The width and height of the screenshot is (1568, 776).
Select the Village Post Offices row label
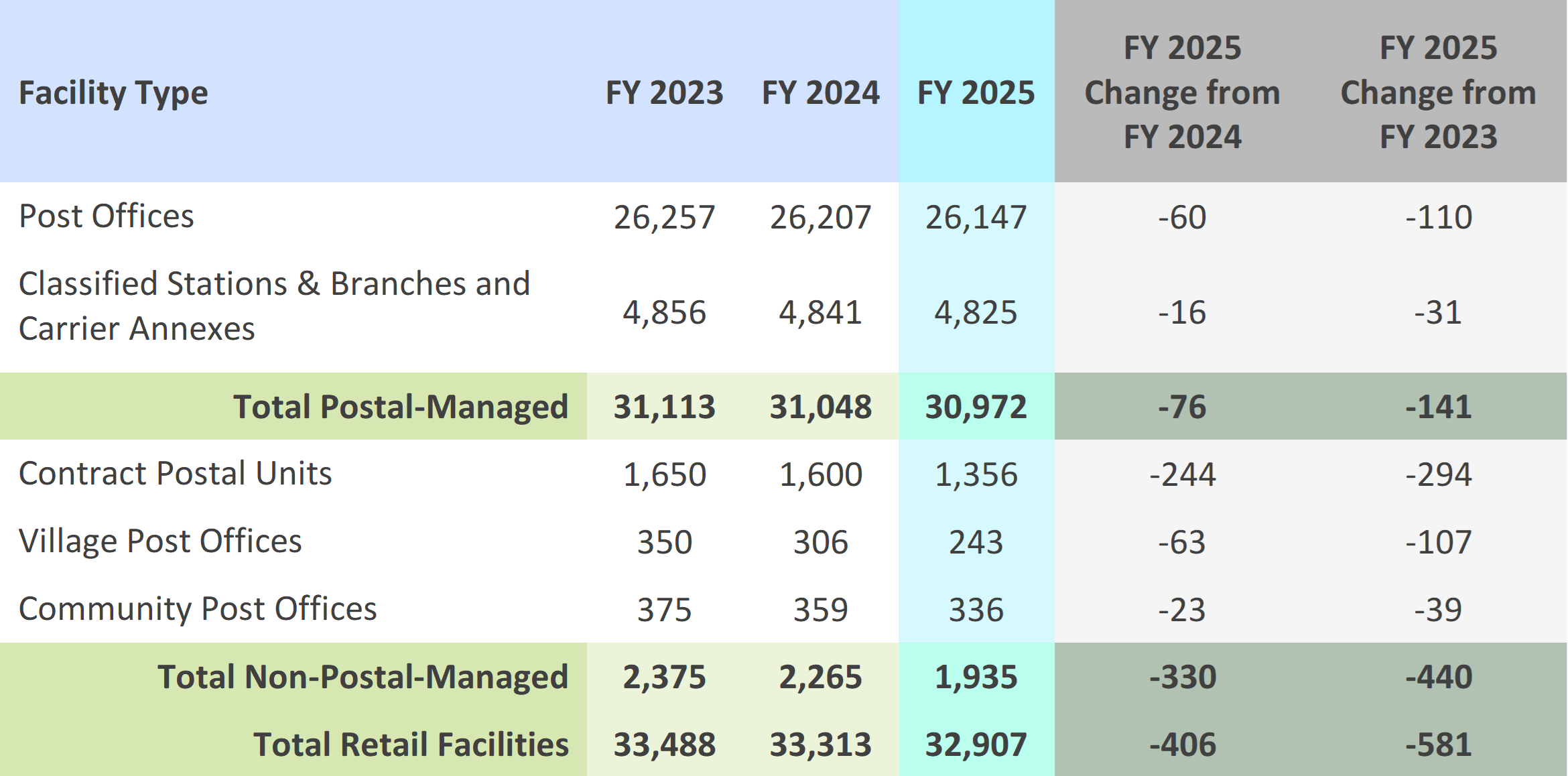coord(161,541)
